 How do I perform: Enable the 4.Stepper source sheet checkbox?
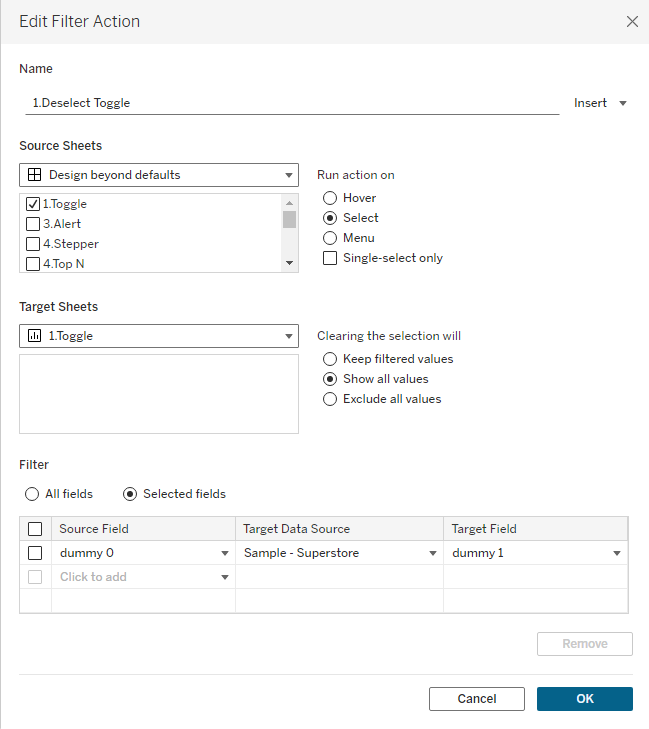[x=33, y=244]
